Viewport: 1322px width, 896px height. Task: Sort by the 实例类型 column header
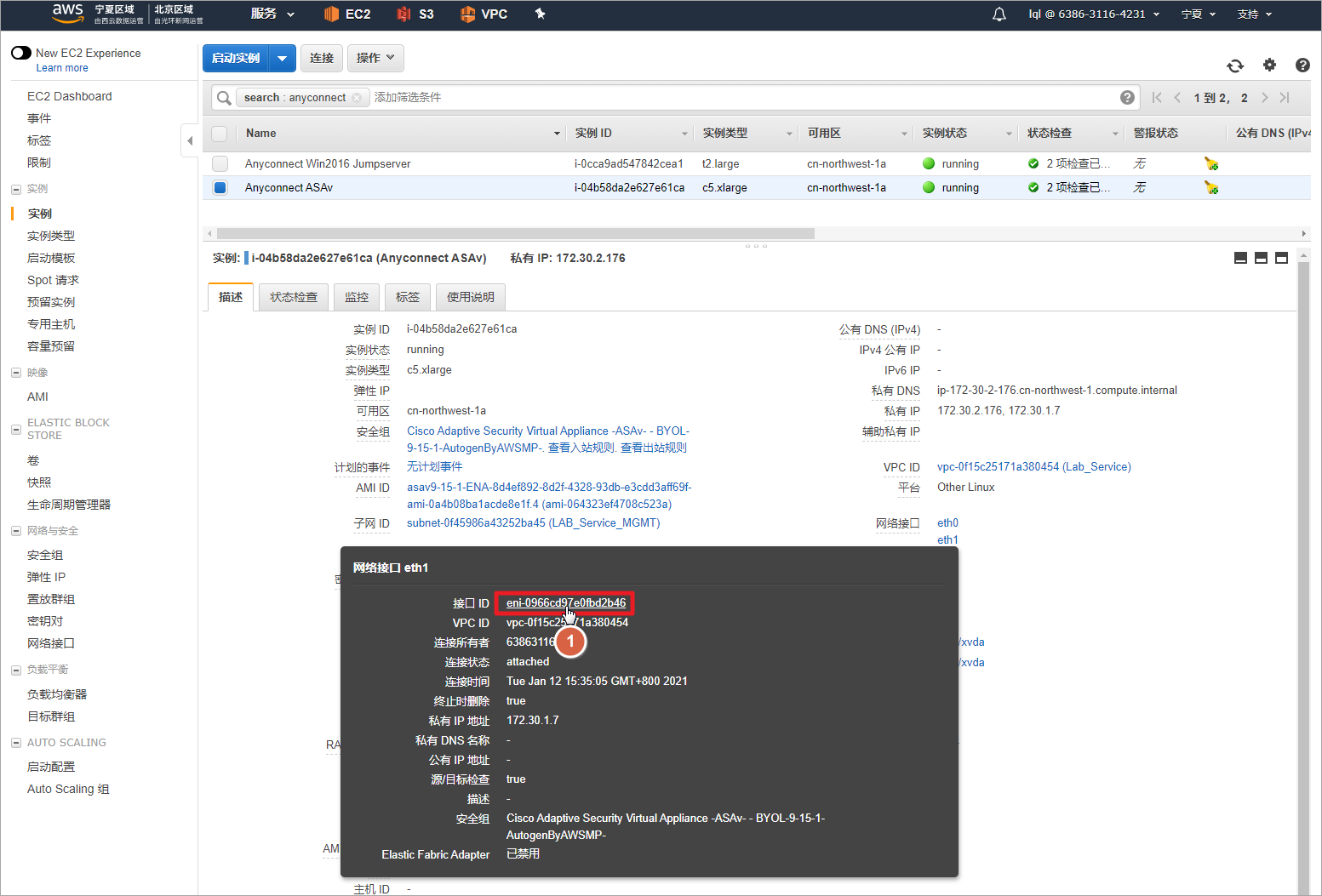(x=725, y=133)
